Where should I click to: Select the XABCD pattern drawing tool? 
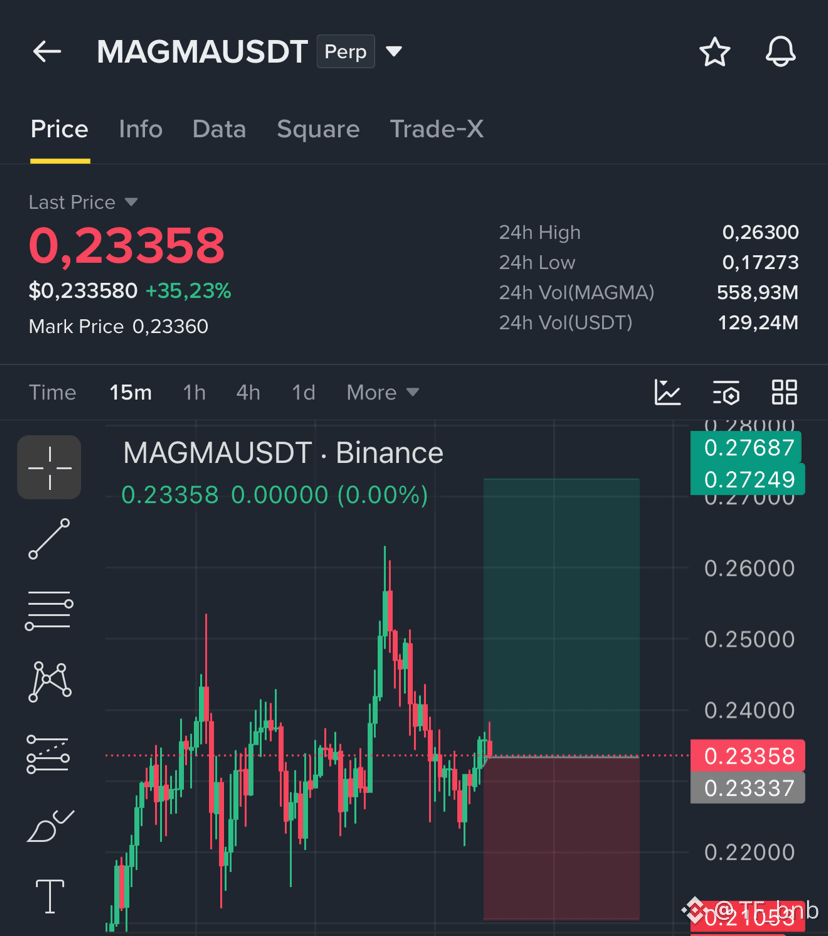click(x=50, y=682)
